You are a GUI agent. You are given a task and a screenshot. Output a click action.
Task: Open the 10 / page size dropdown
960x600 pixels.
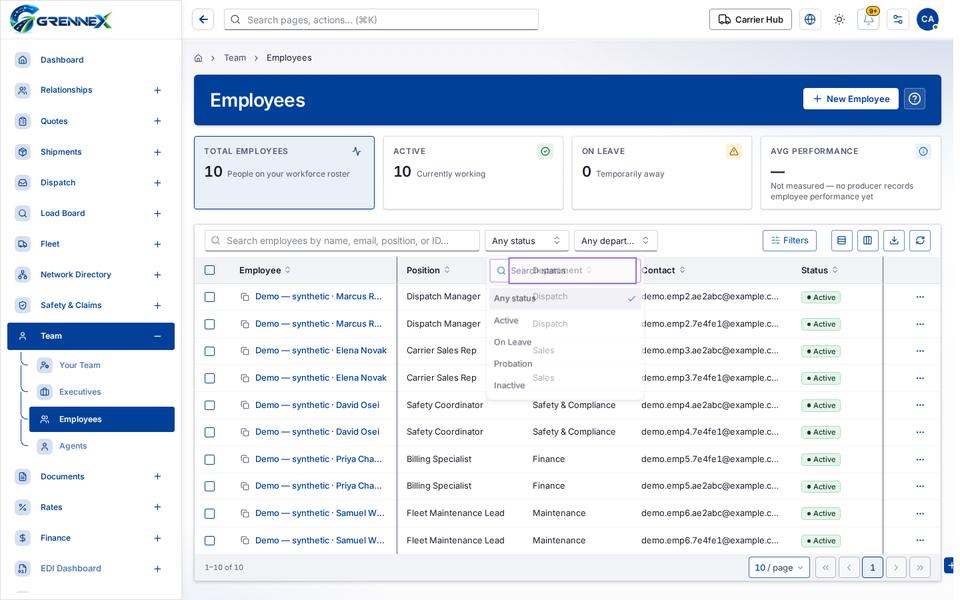pyautogui.click(x=779, y=568)
